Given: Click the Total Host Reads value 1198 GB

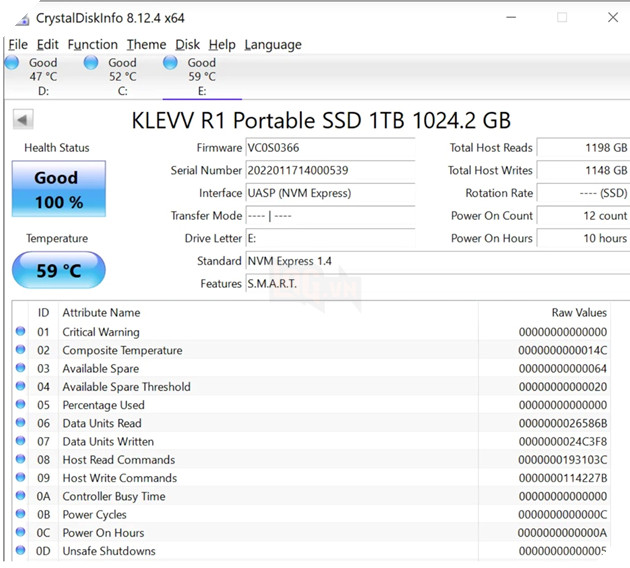Looking at the screenshot, I should [583, 147].
